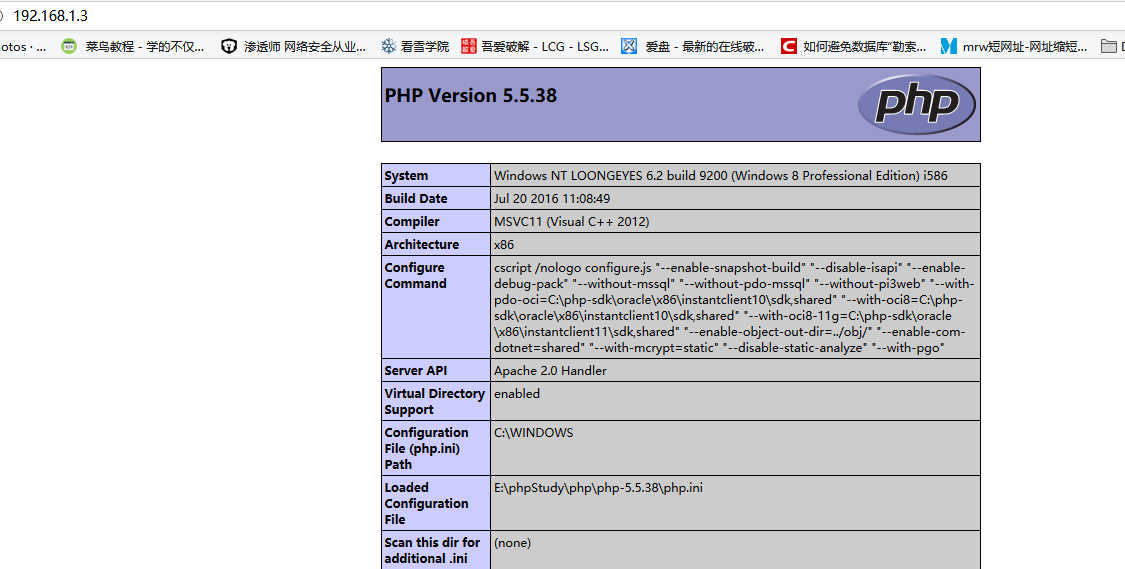Click the 看雪学院 snowflake bookmark
This screenshot has height=569, width=1125.
[415, 46]
